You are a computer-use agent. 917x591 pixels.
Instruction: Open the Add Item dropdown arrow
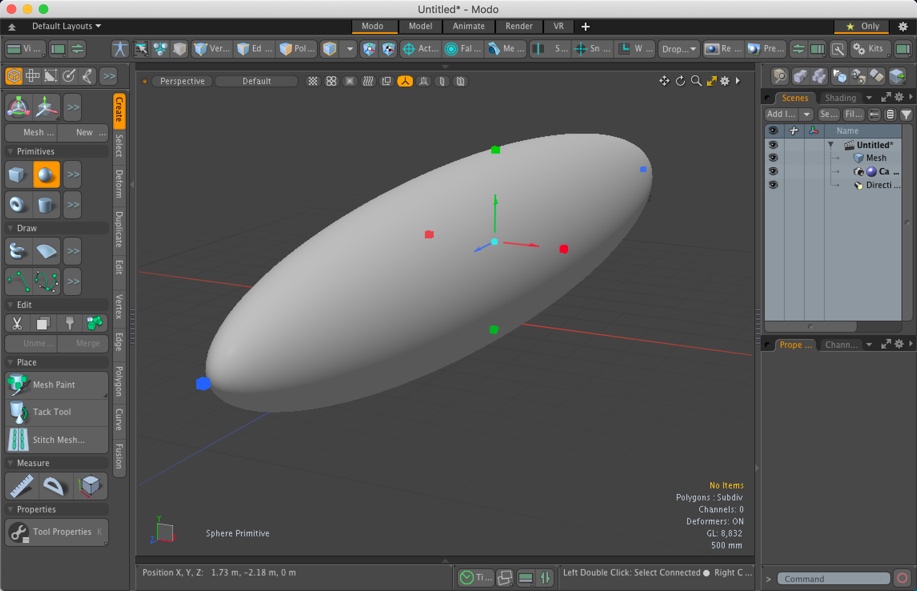click(806, 114)
